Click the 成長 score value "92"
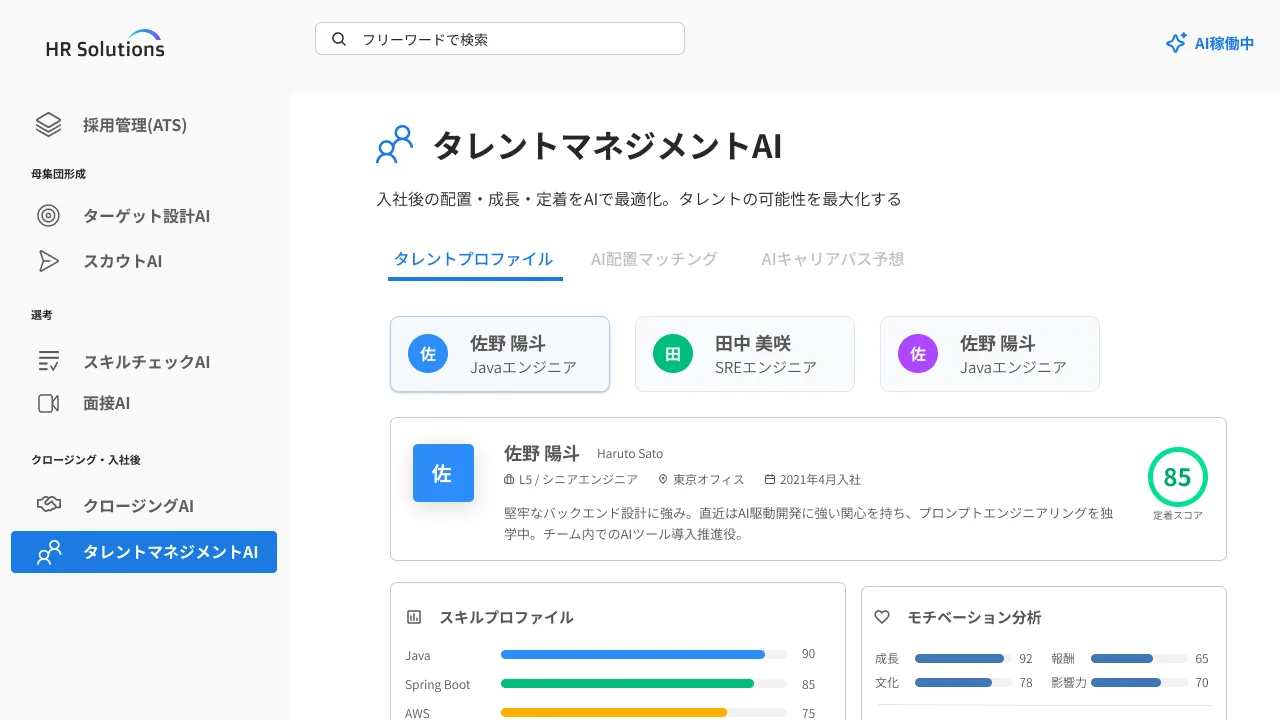Image resolution: width=1280 pixels, height=720 pixels. pos(1026,659)
